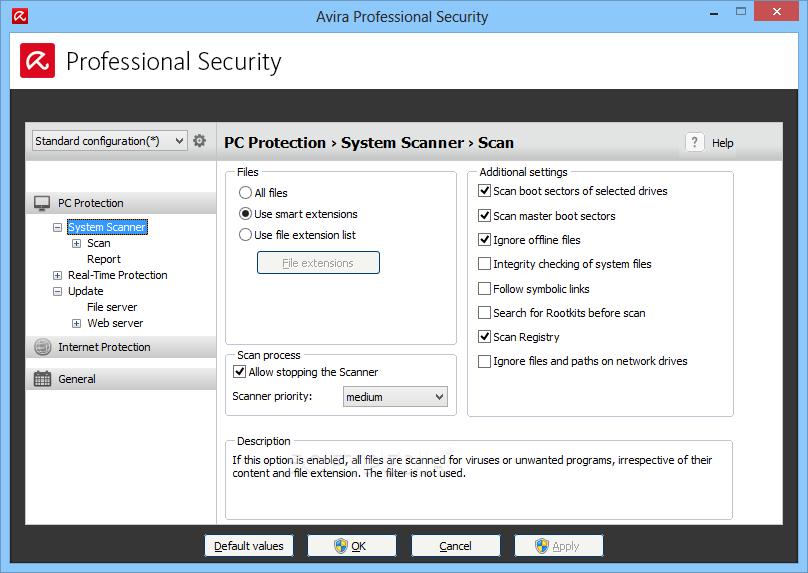This screenshot has width=808, height=573.
Task: Disable Allow stopping the Scanner
Action: coord(240,372)
